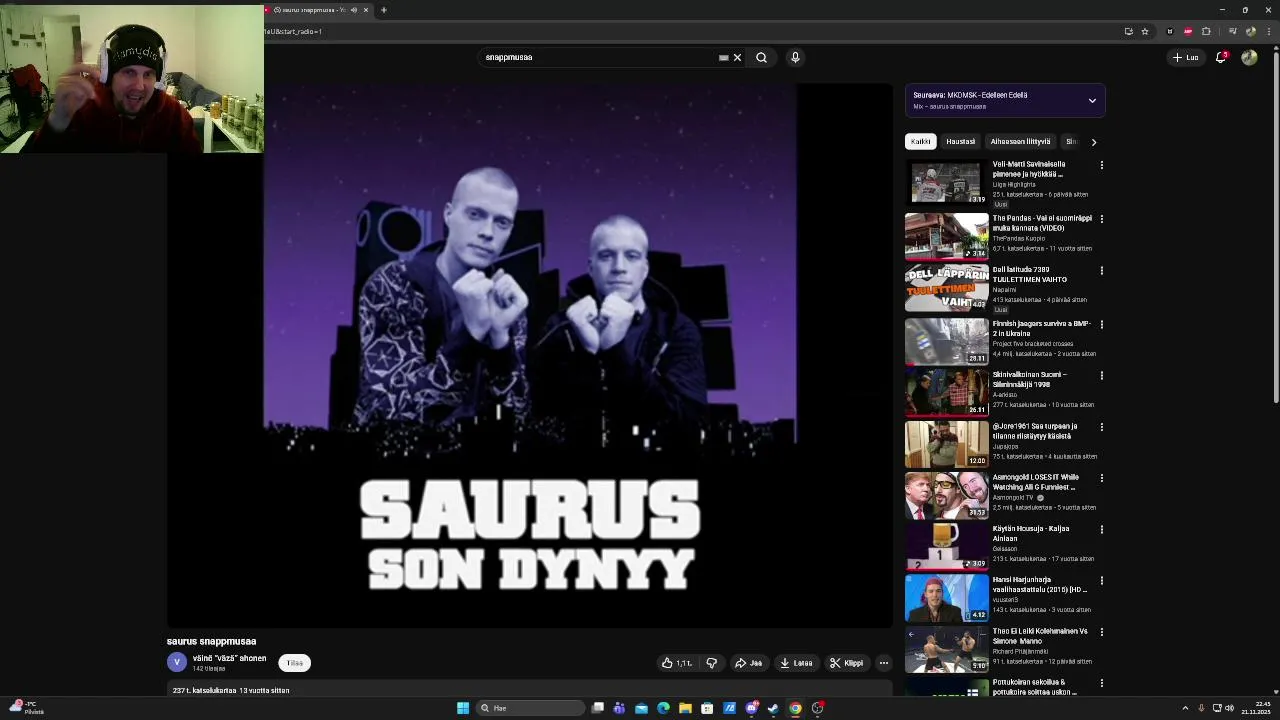Mute the tab using the speaker icon
This screenshot has width=1280, height=720.
[353, 10]
